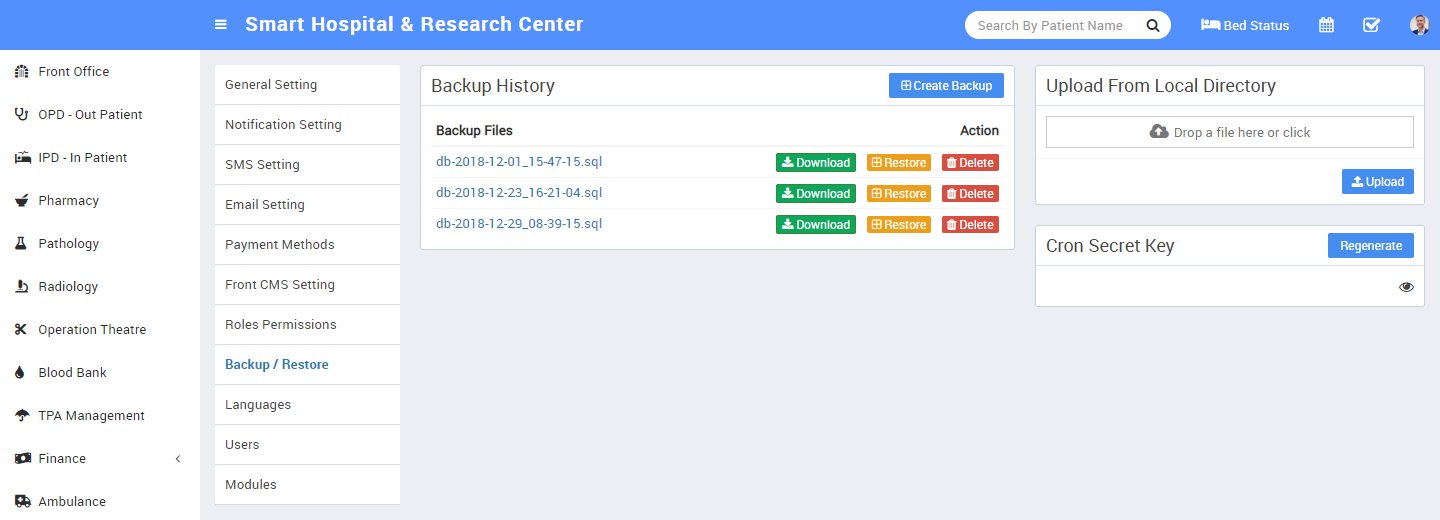The height and width of the screenshot is (520, 1440).
Task: Open the calendar icon in header
Action: (x=1326, y=25)
